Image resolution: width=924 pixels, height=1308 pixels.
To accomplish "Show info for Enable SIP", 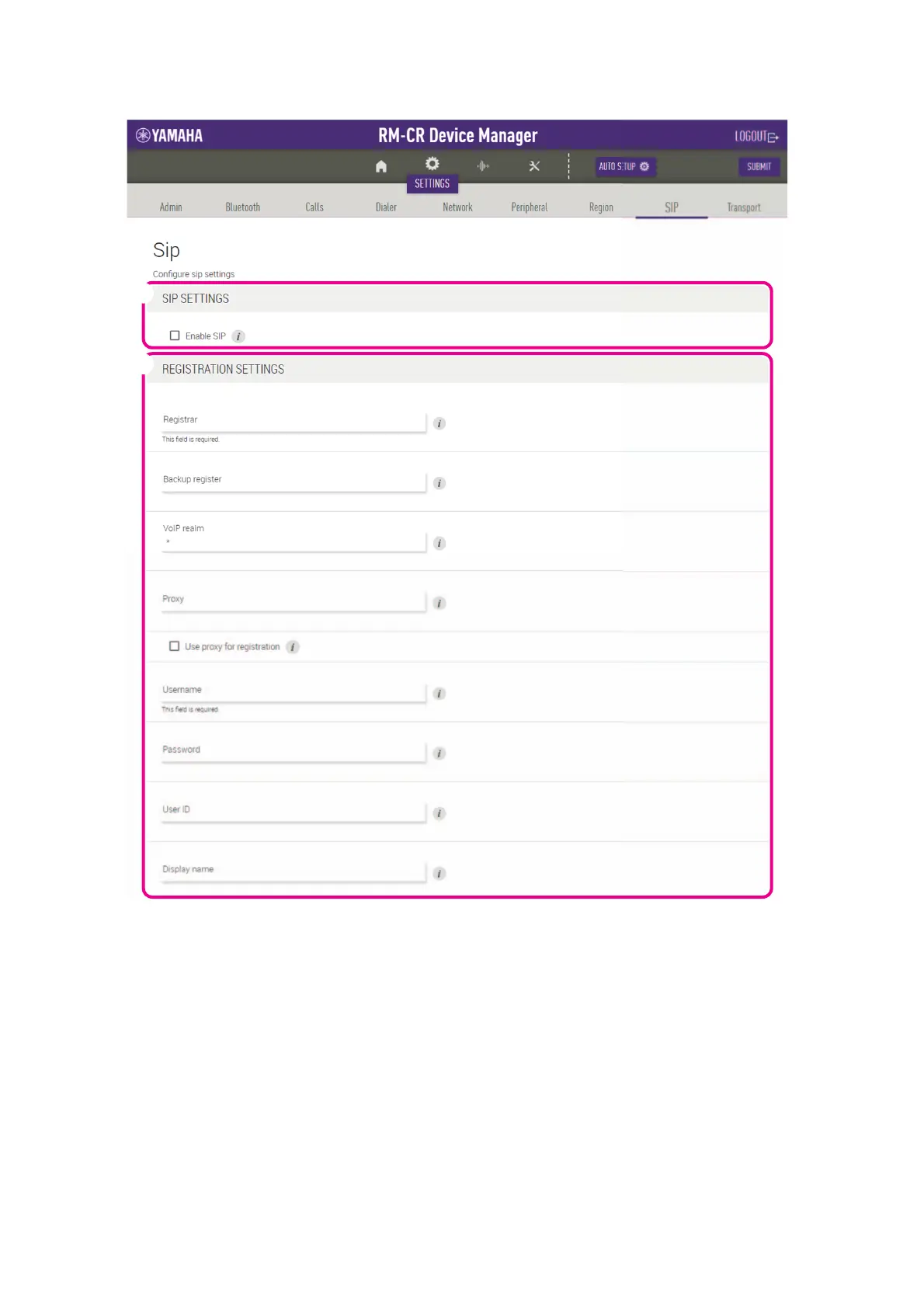I will pyautogui.click(x=238, y=336).
